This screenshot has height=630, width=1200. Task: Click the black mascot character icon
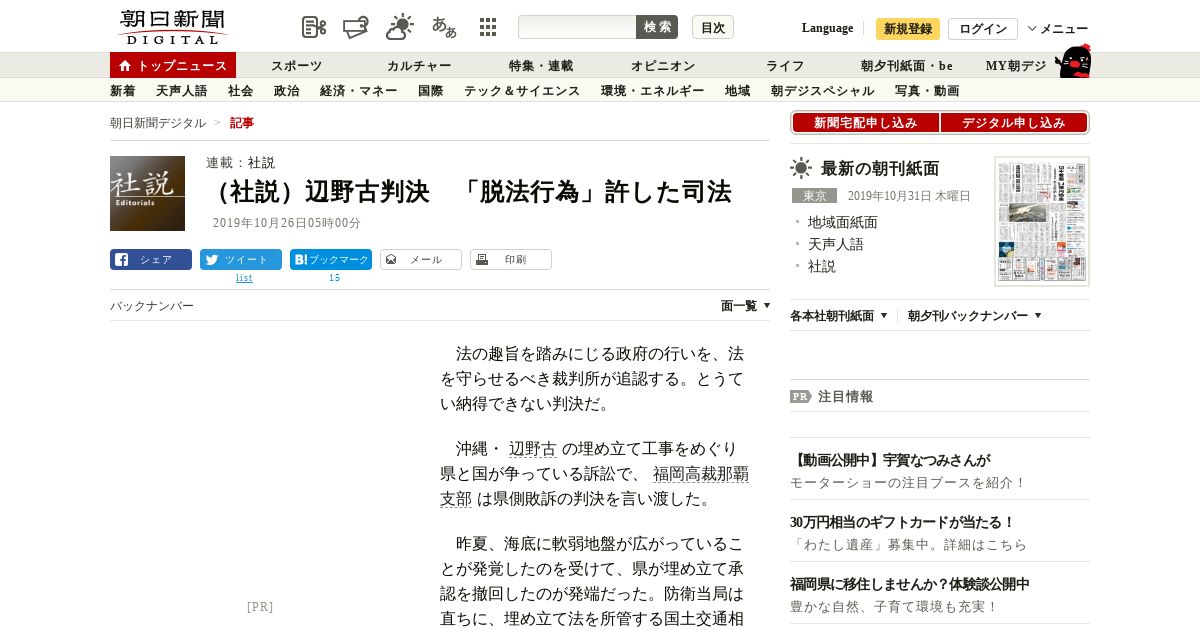click(x=1073, y=61)
